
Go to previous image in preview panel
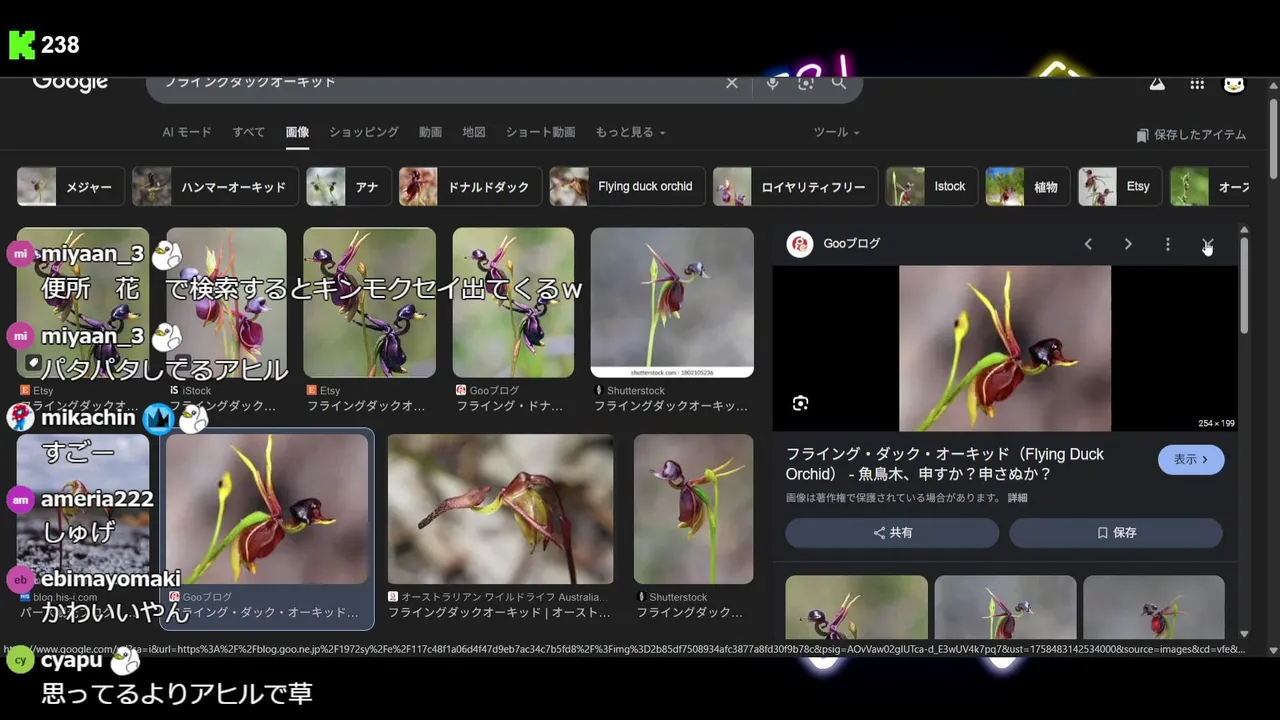(x=1088, y=244)
